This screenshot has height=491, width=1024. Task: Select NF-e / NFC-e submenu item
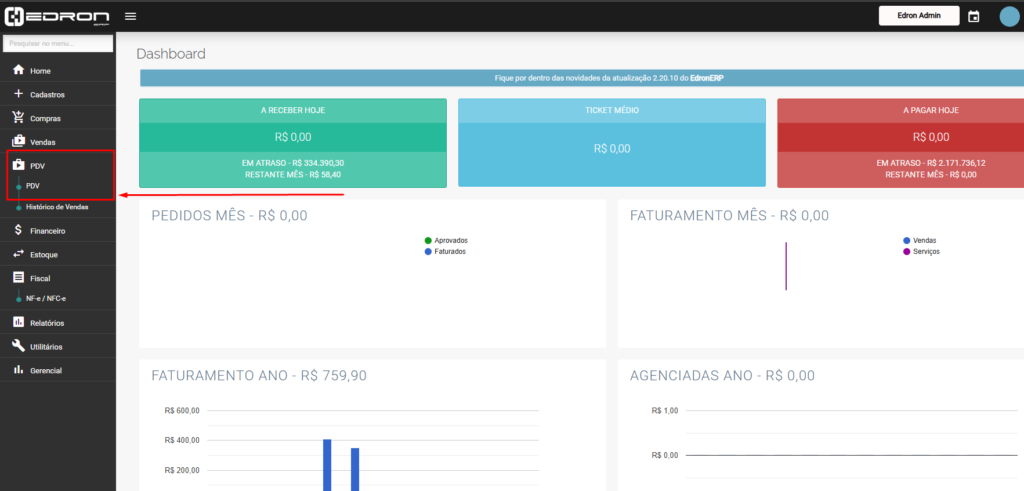click(x=46, y=299)
